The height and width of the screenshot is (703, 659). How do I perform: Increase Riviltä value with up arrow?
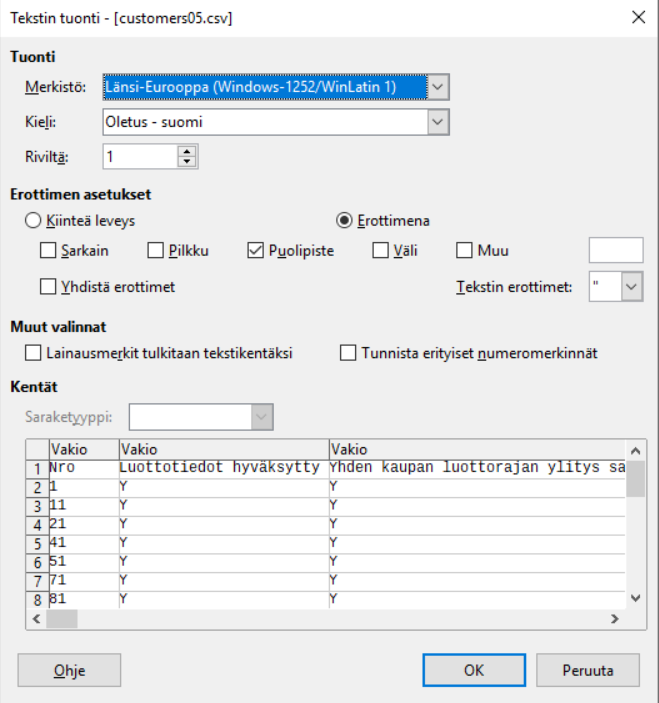click(188, 150)
